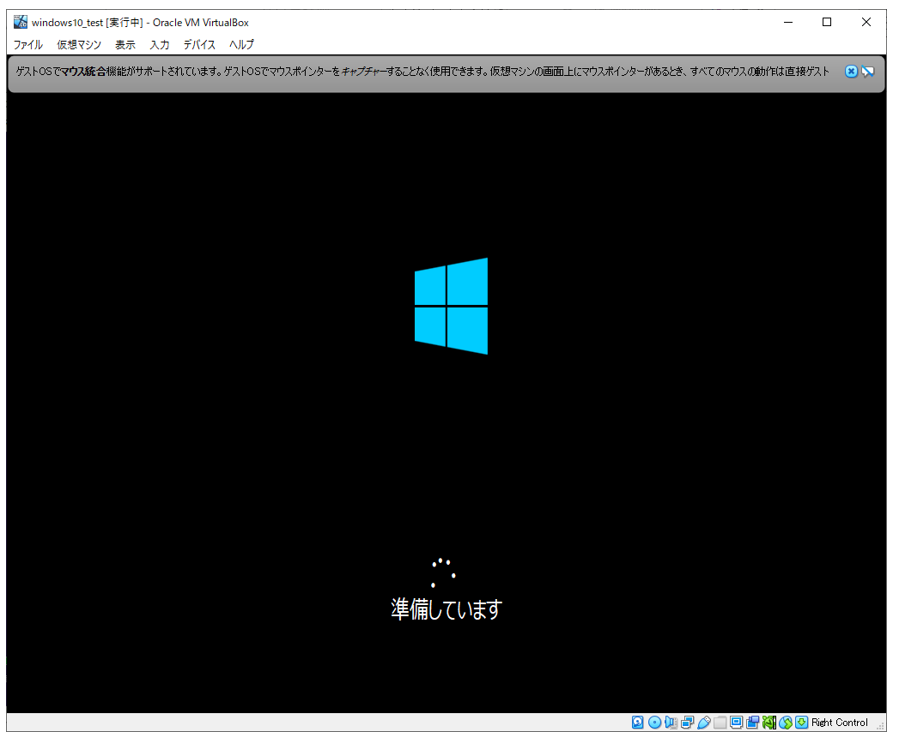The width and height of the screenshot is (897, 742).
Task: Click the USB devices status icon
Action: [x=704, y=723]
